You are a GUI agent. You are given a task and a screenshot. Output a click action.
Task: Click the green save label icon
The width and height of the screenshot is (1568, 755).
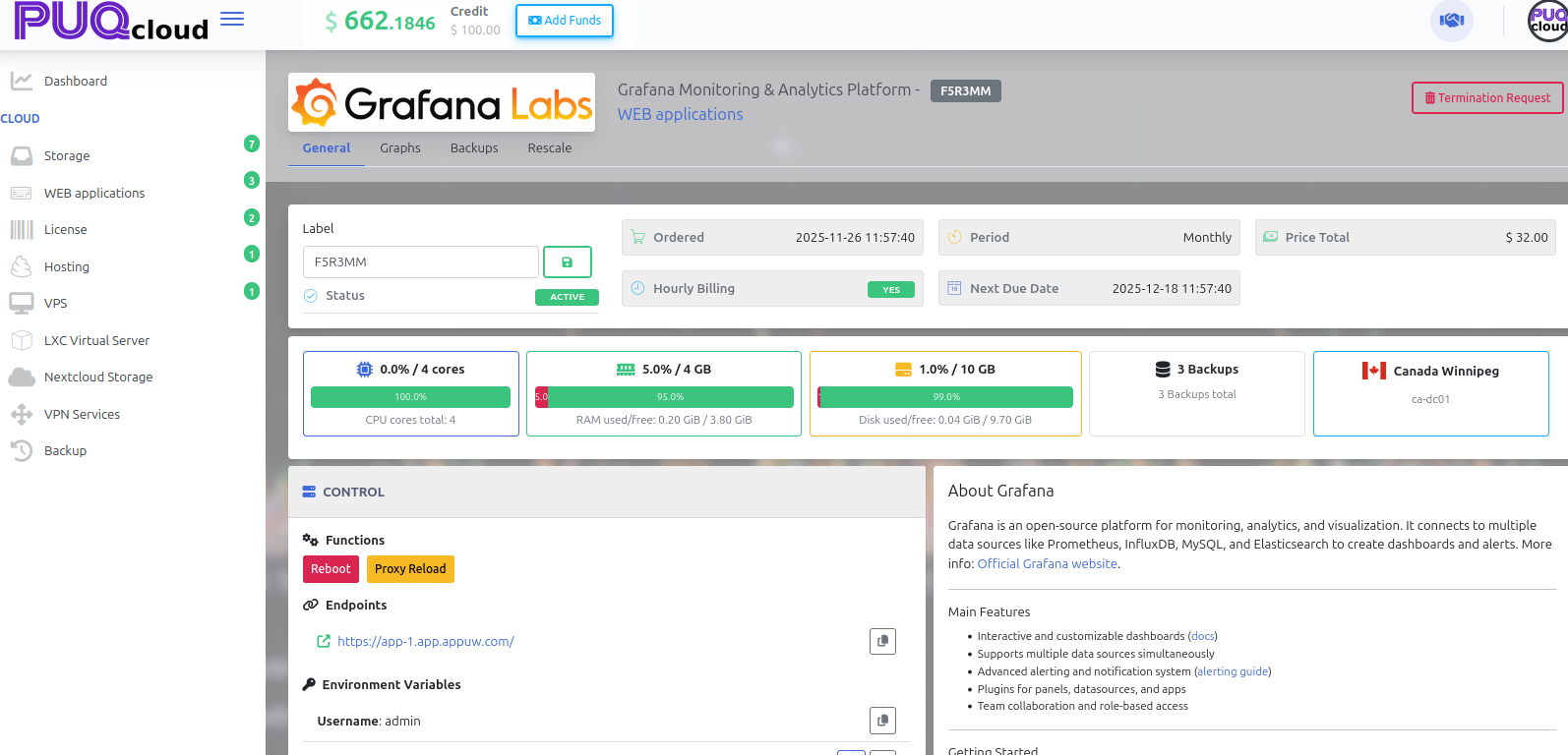[567, 262]
